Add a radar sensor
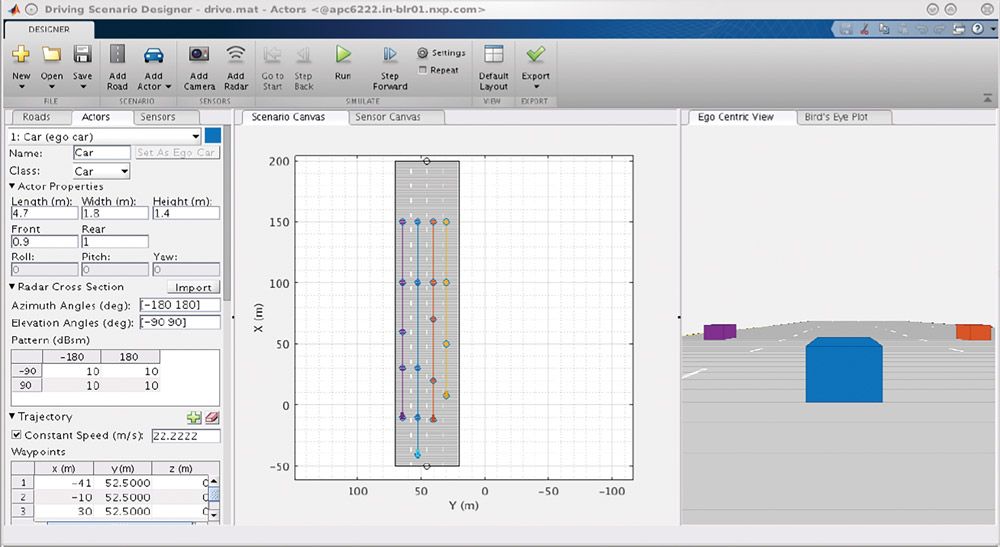 236,56
